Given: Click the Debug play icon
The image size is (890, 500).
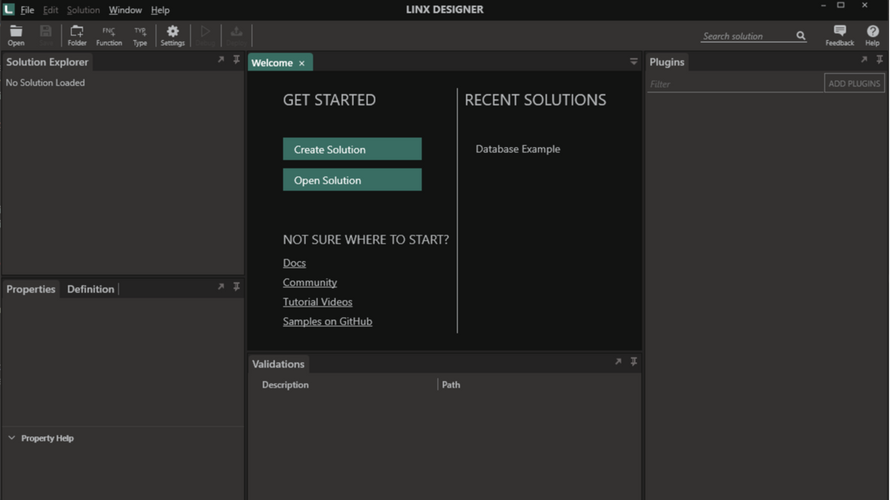Looking at the screenshot, I should coord(205,35).
